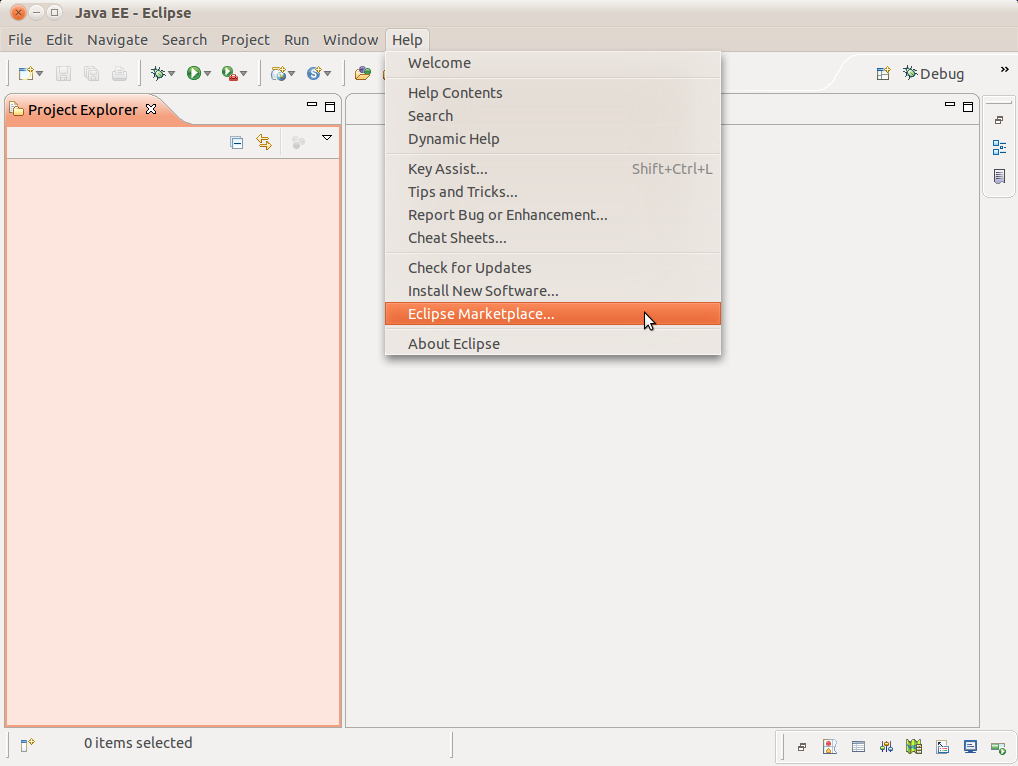Close the open Help menu
Image resolution: width=1018 pixels, height=766 pixels.
(x=407, y=40)
